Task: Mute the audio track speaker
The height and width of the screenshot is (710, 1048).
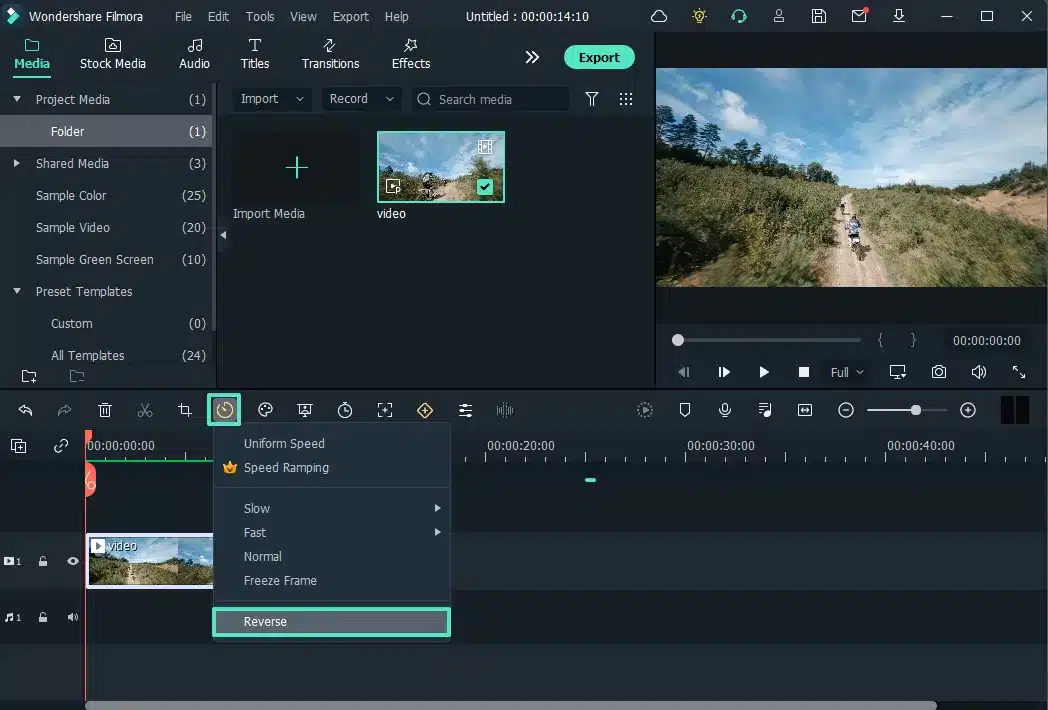Action: pos(73,617)
